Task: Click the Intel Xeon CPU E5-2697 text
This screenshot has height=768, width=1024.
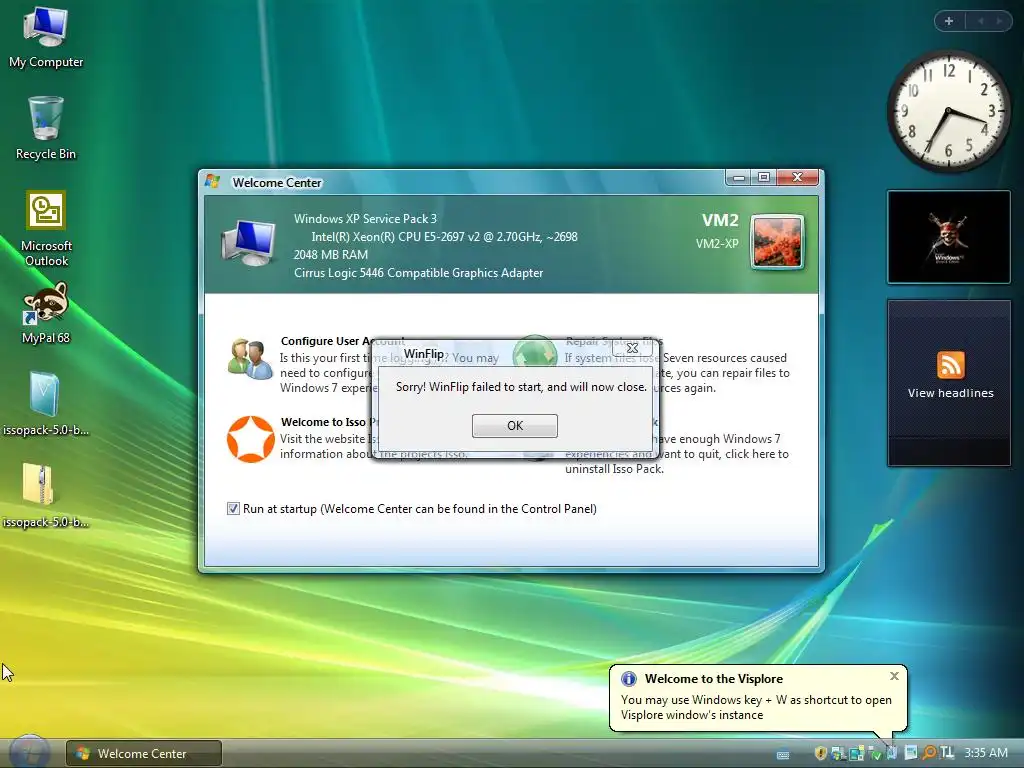Action: (x=444, y=237)
